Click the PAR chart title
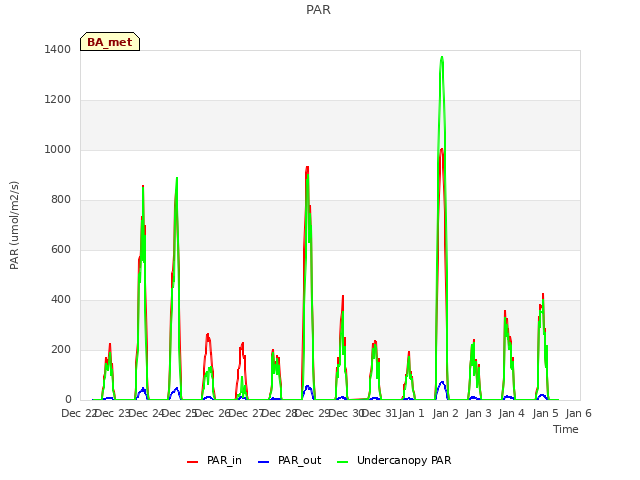The width and height of the screenshot is (640, 480). (x=318, y=10)
